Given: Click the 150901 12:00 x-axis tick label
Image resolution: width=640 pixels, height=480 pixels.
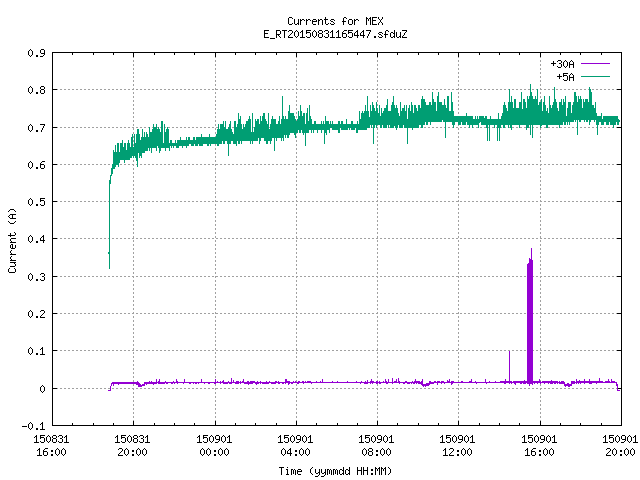Looking at the screenshot, I should click(457, 446).
